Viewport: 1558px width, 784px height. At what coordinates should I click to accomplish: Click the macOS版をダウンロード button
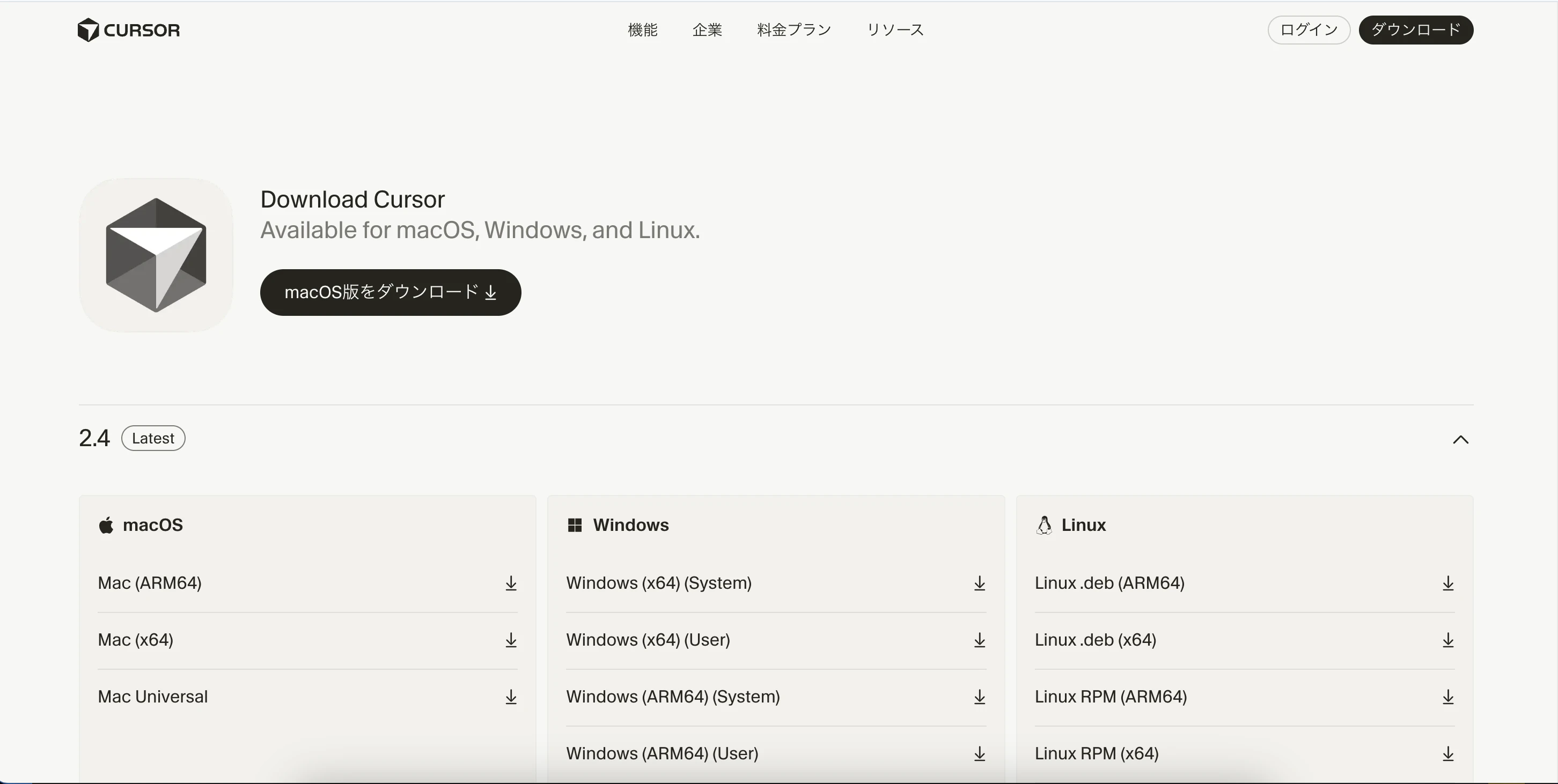click(x=391, y=292)
